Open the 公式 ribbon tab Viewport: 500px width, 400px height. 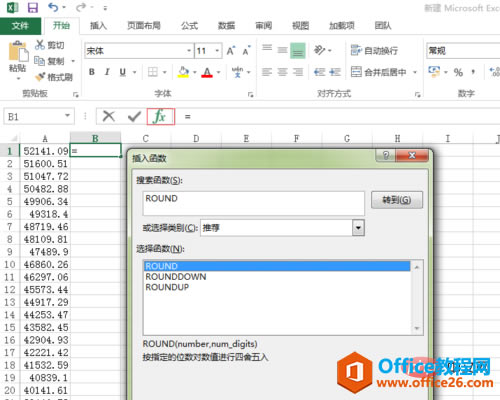tap(189, 26)
